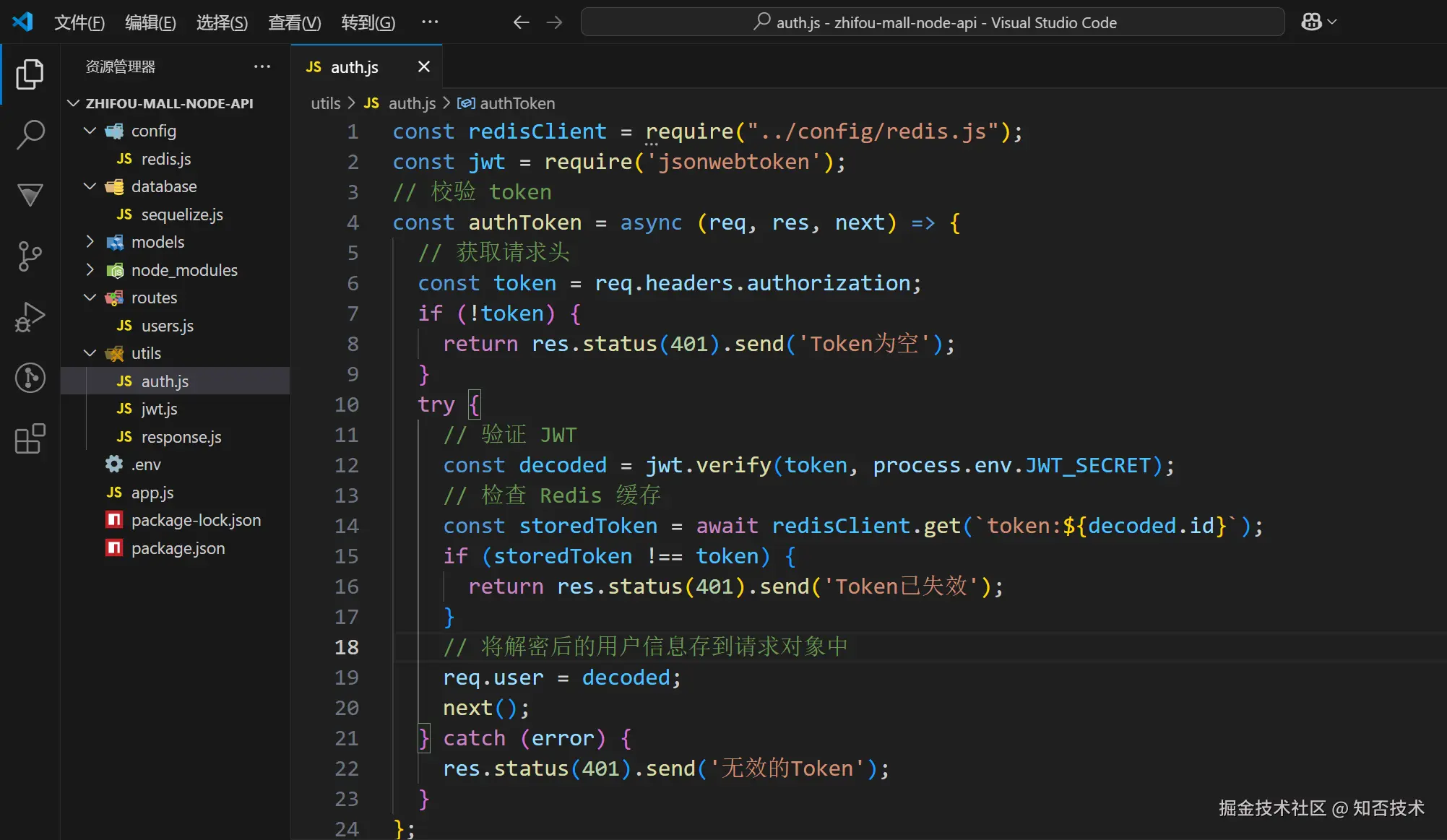Open the Extensions view
Screen dimensions: 1447x840
(30, 438)
